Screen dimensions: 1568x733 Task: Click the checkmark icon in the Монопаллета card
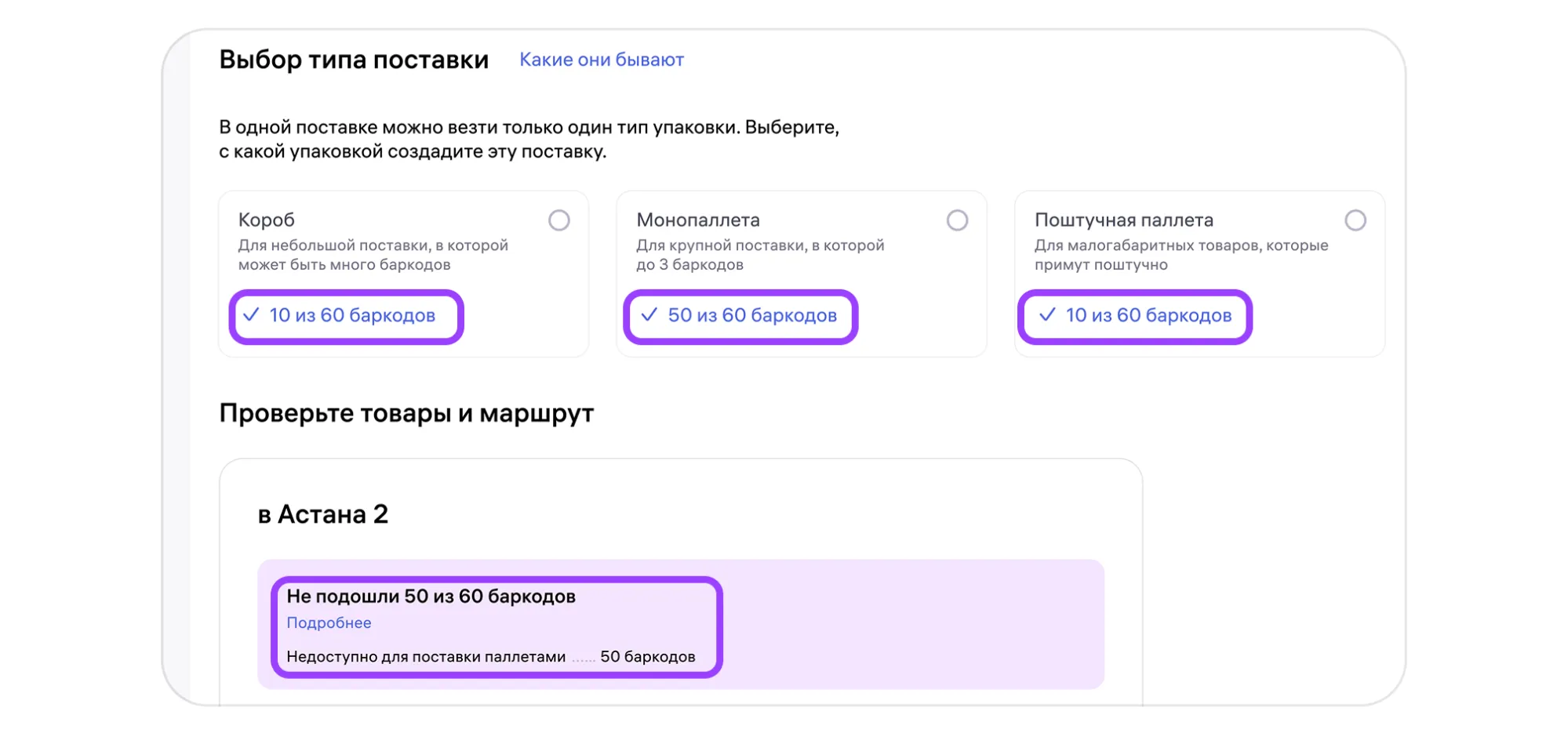click(649, 315)
